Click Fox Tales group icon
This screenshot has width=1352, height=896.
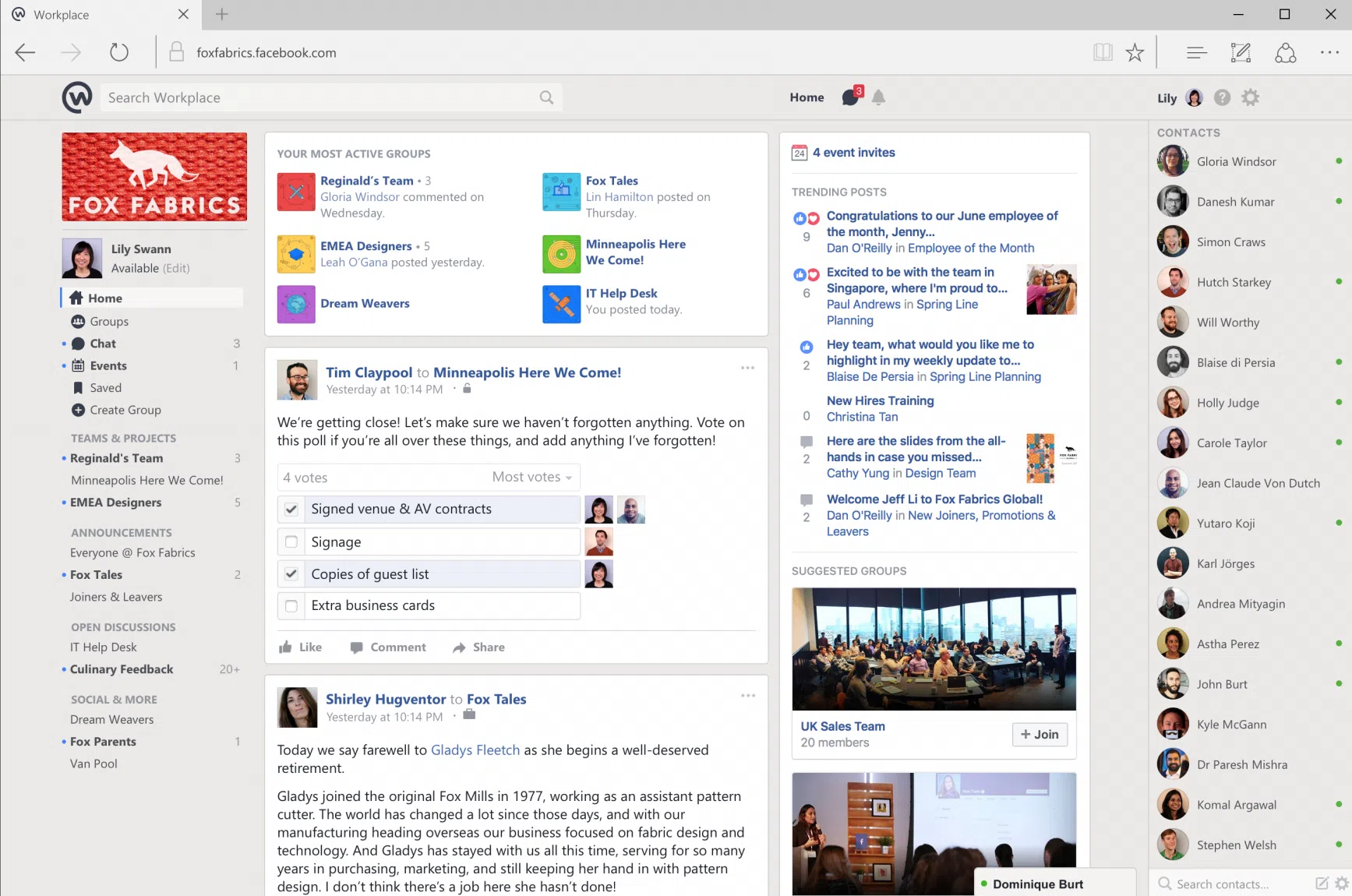tap(562, 192)
